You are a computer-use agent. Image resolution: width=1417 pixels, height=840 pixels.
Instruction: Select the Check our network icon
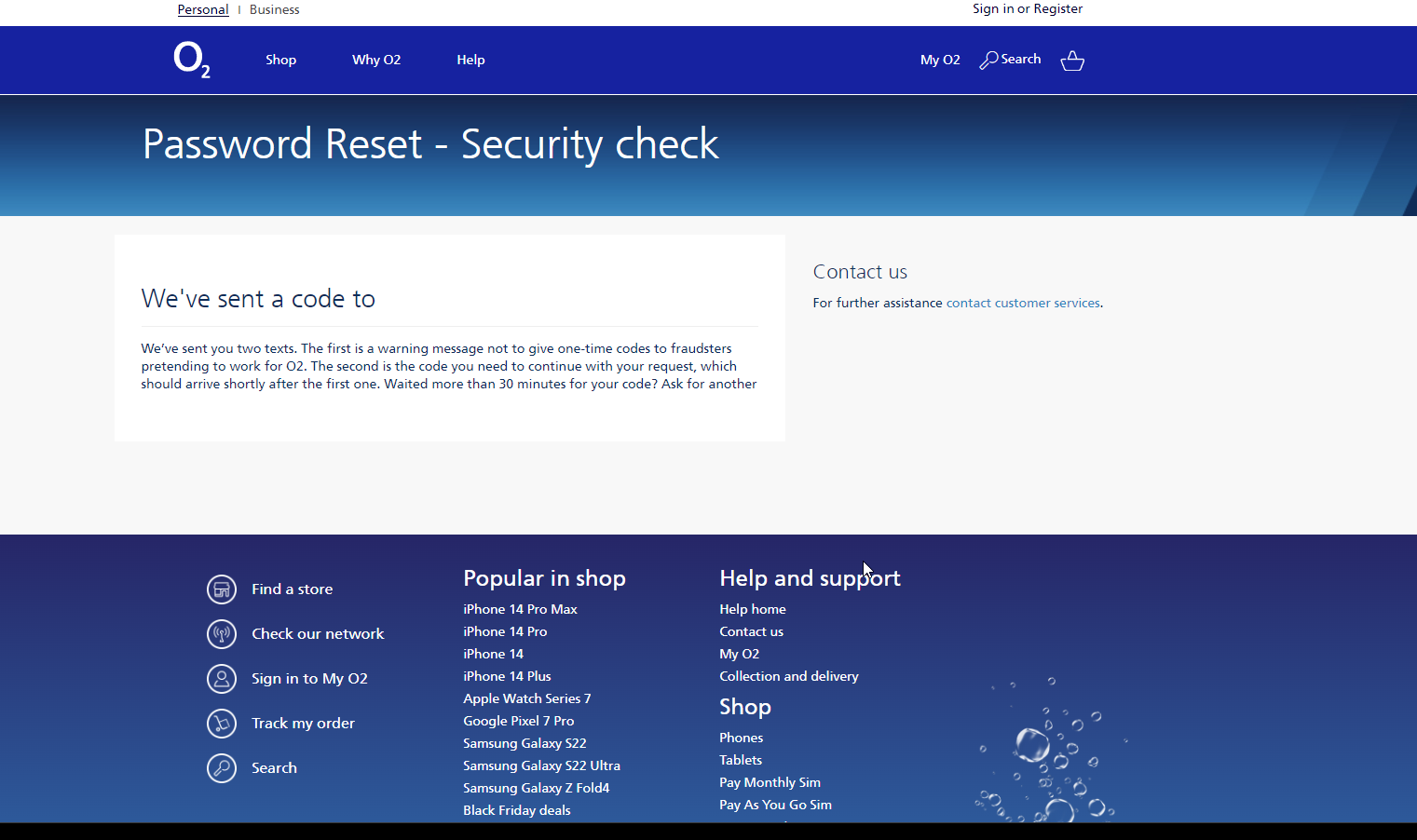222,633
